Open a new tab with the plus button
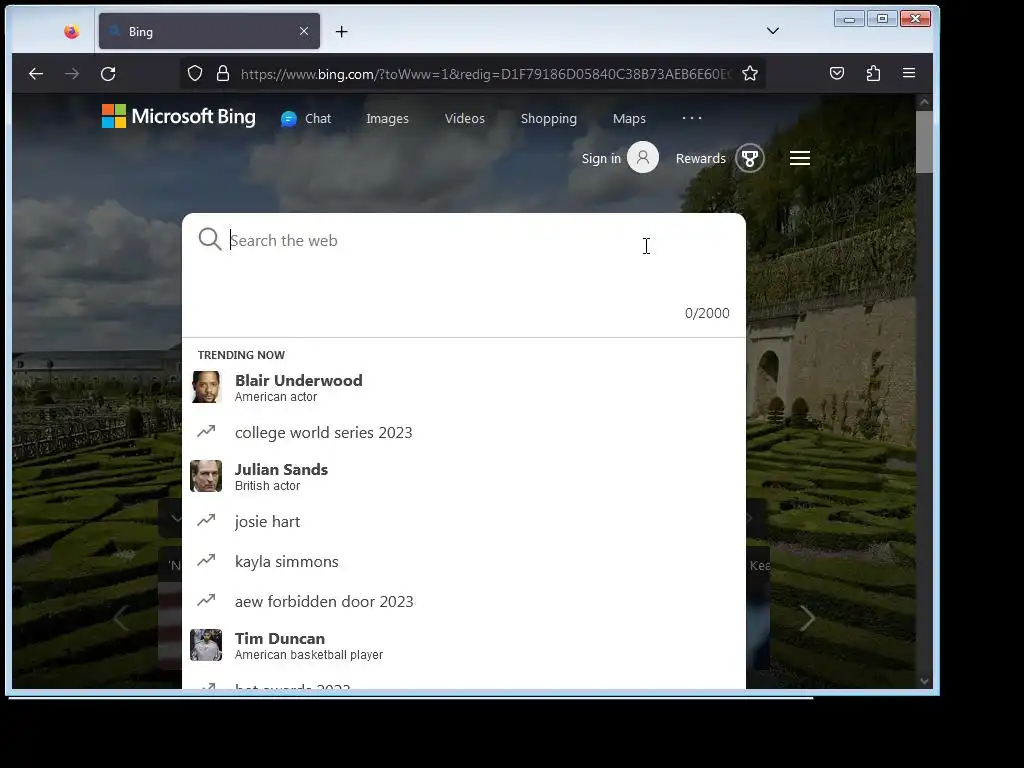The image size is (1024, 768). click(x=342, y=31)
